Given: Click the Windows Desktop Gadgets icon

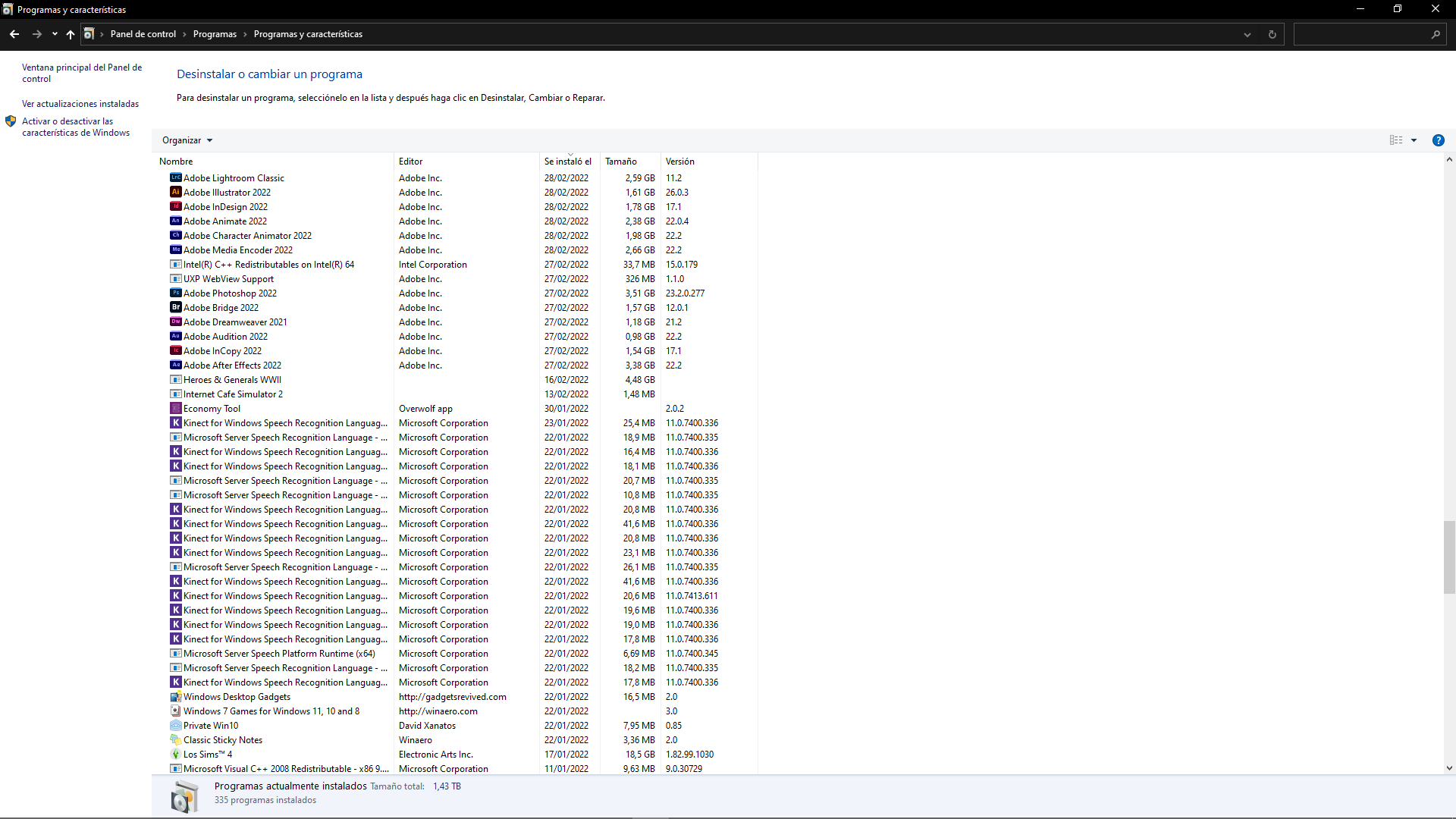Looking at the screenshot, I should (x=176, y=696).
